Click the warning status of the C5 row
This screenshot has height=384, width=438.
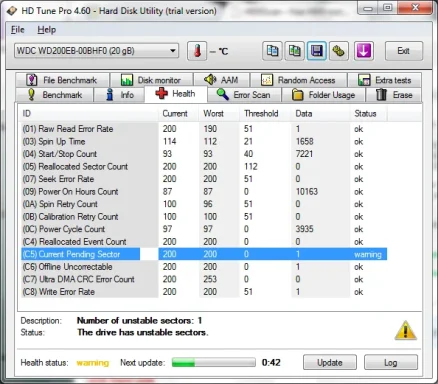coord(368,254)
